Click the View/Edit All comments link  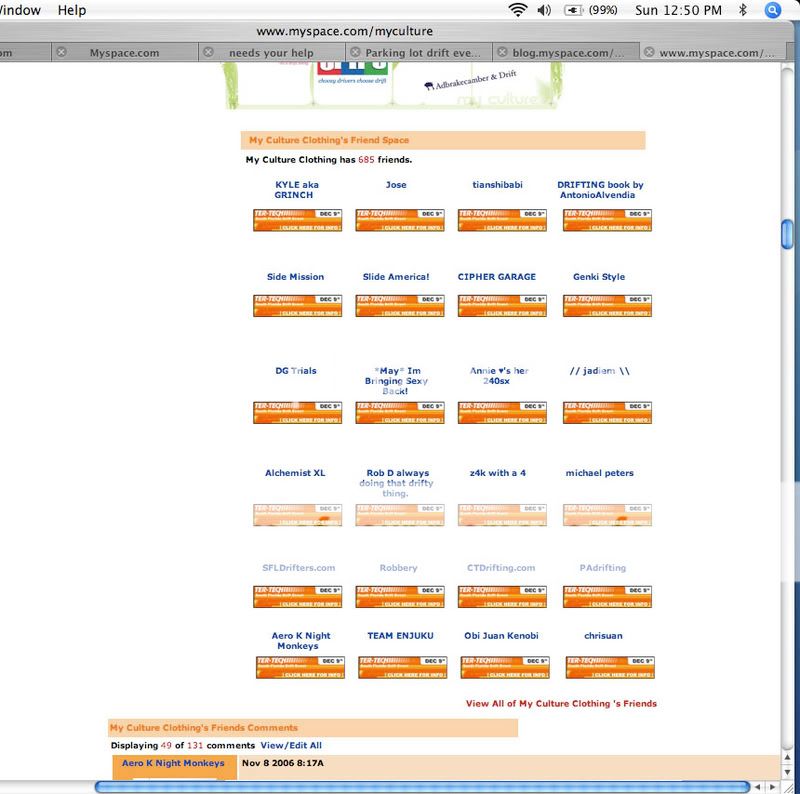[291, 745]
